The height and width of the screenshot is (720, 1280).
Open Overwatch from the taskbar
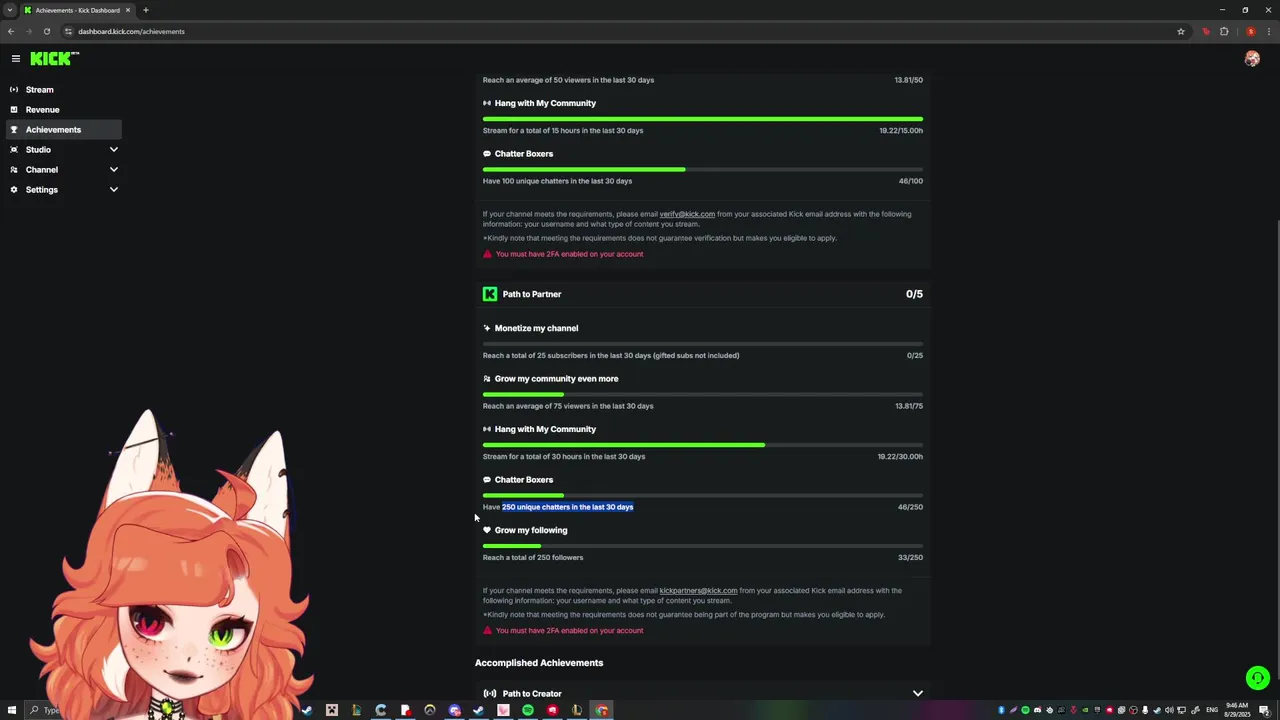pos(430,710)
